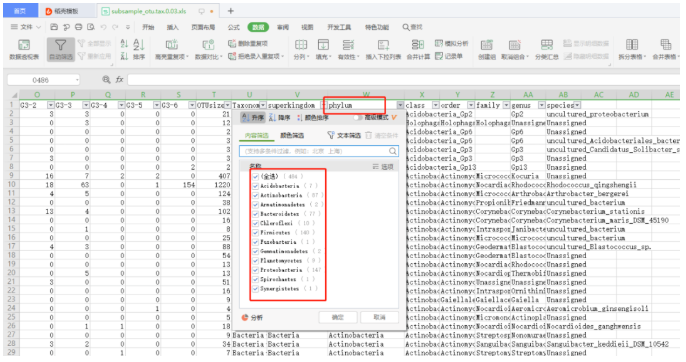Open 模拟分析 what-if analysis
The width and height of the screenshot is (686, 362).
pos(451,43)
